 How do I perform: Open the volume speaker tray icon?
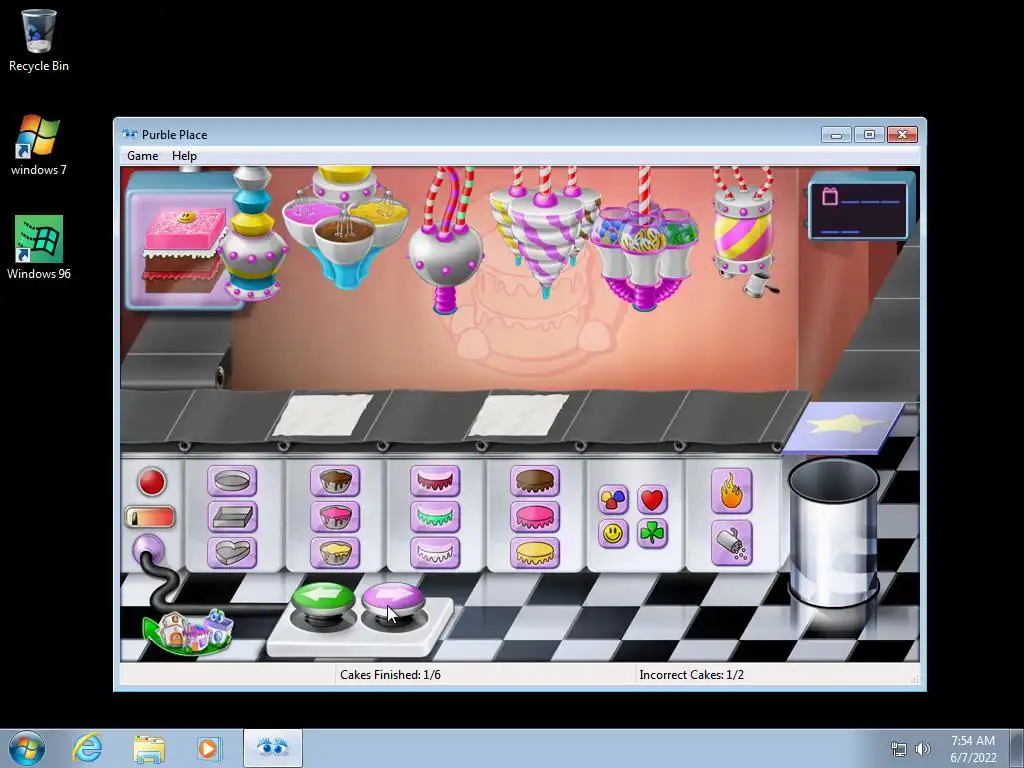(x=923, y=749)
